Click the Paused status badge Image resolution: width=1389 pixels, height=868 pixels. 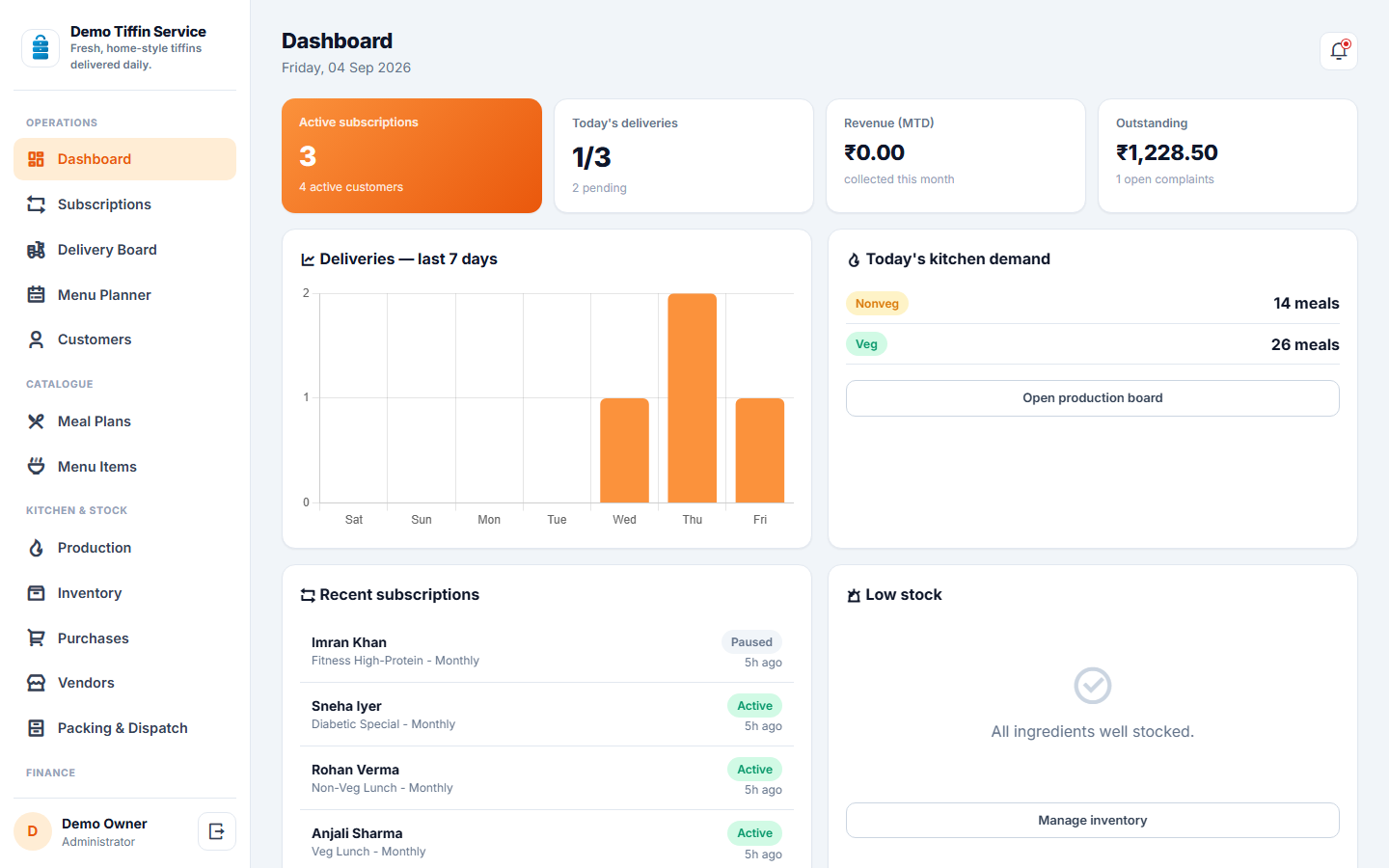[751, 642]
